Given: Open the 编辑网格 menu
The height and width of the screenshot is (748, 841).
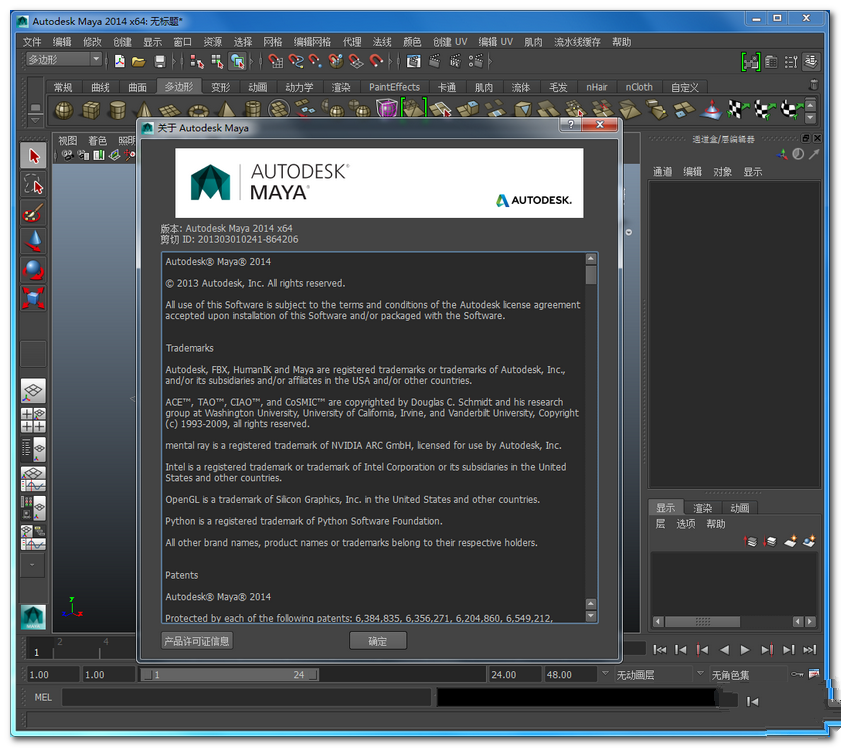Looking at the screenshot, I should [312, 42].
